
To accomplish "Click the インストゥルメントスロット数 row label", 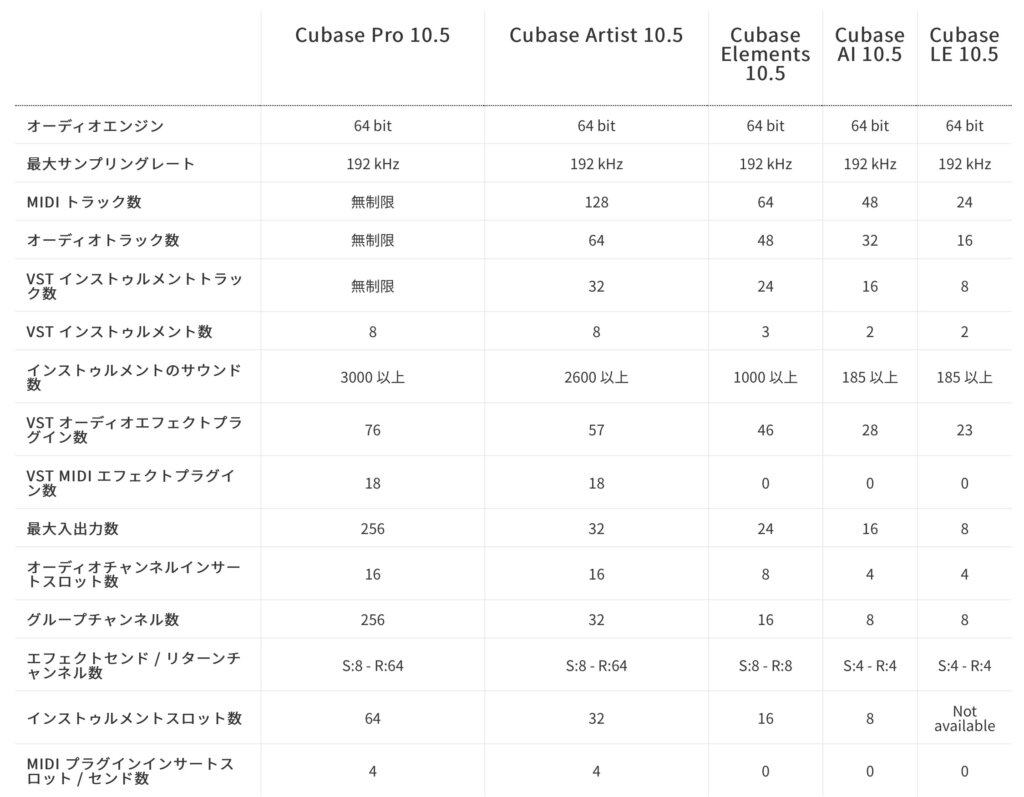I will click(x=134, y=718).
